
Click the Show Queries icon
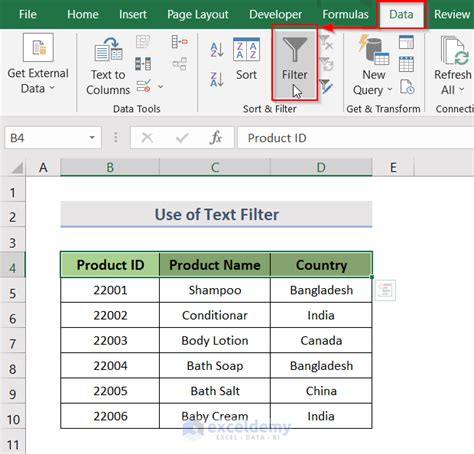click(407, 42)
